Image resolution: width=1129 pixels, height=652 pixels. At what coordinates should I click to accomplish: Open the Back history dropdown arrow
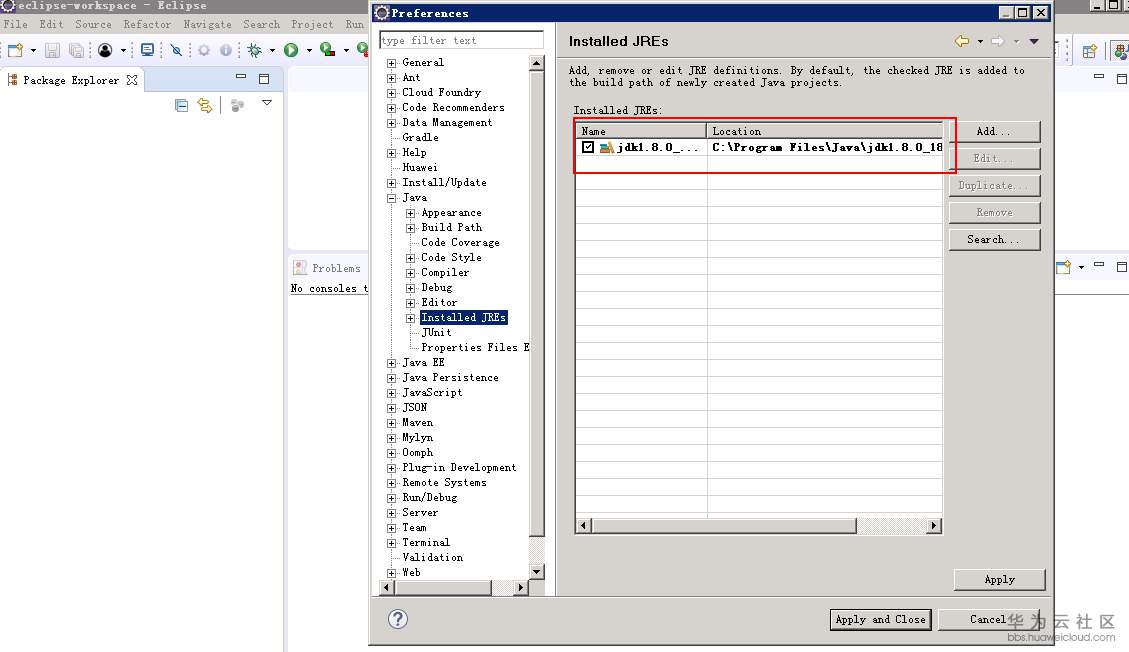tap(980, 42)
